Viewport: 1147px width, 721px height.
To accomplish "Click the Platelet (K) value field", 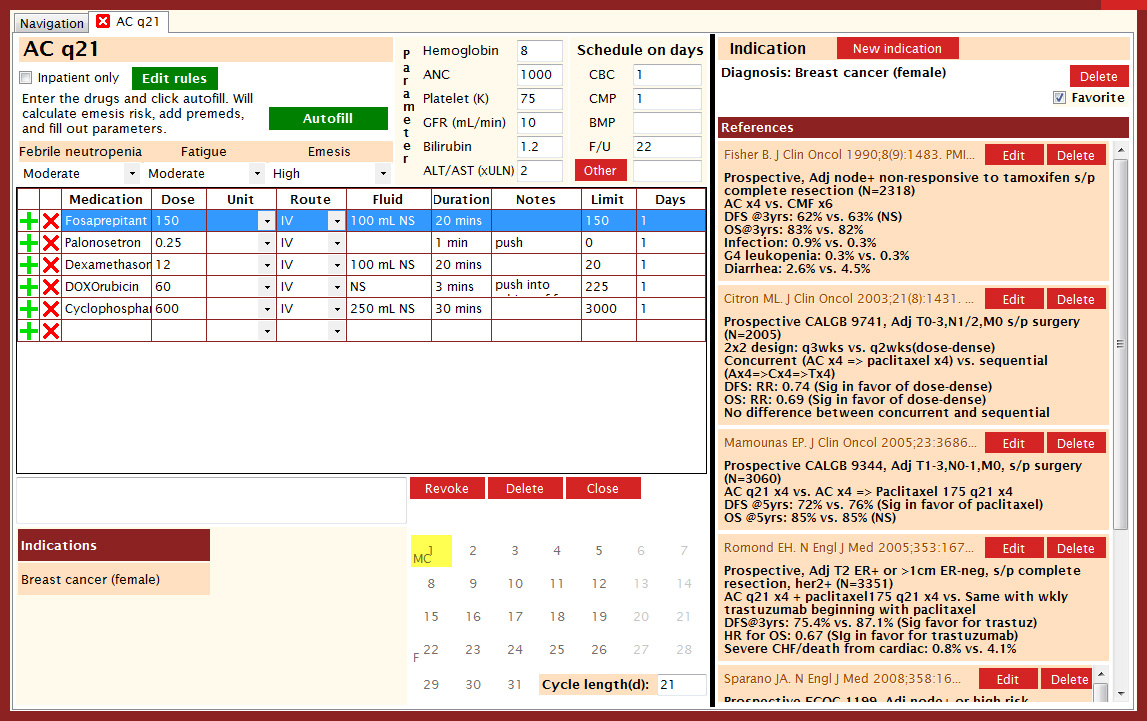I will coord(540,99).
